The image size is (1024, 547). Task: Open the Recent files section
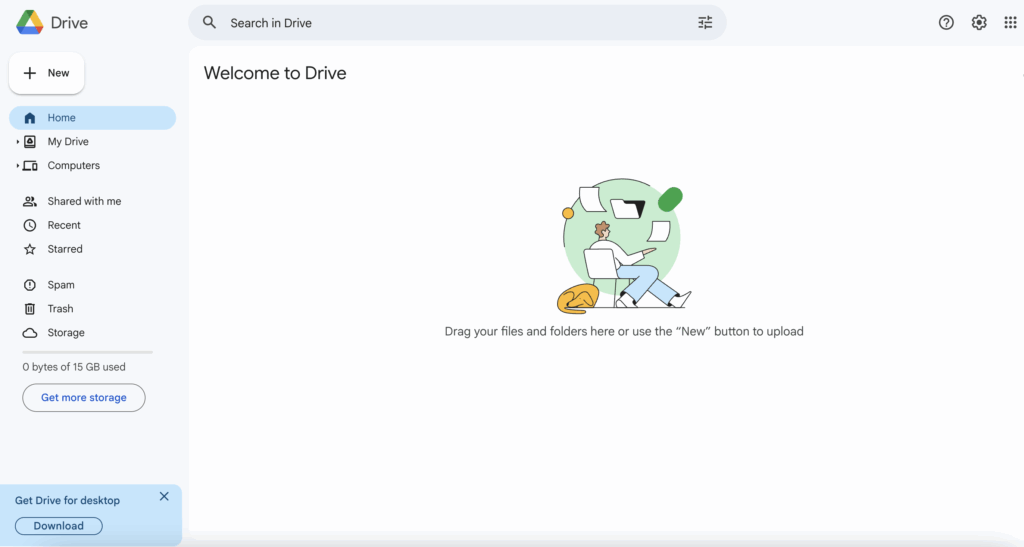(64, 225)
